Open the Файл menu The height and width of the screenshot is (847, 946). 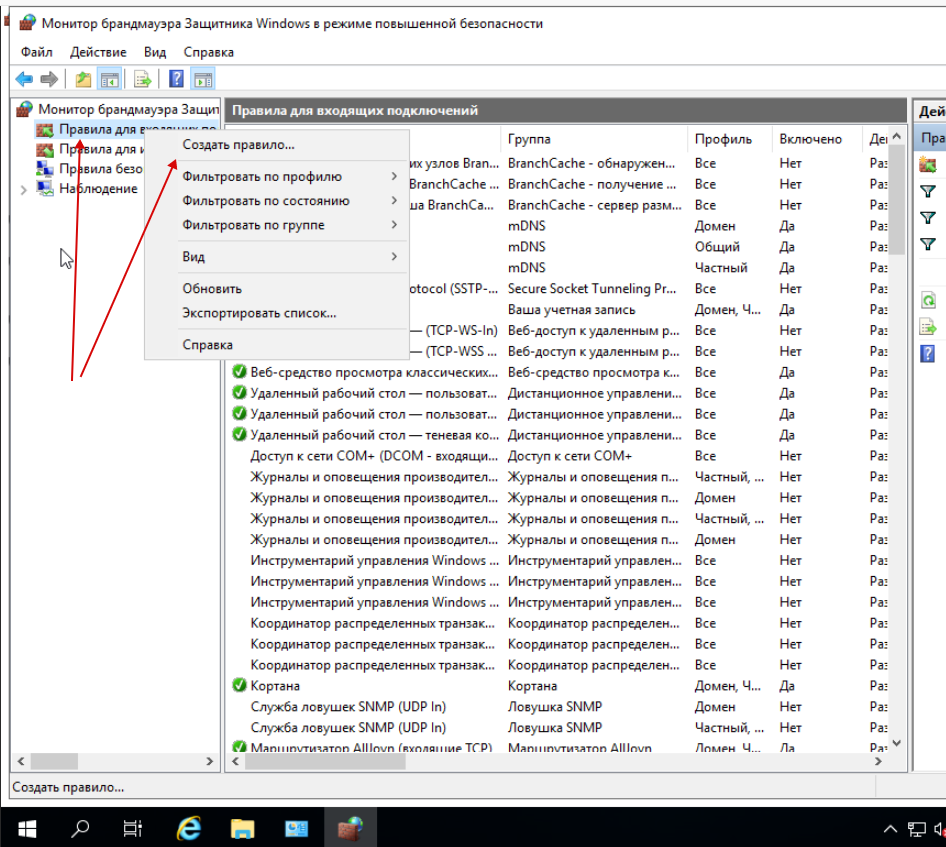pos(37,52)
